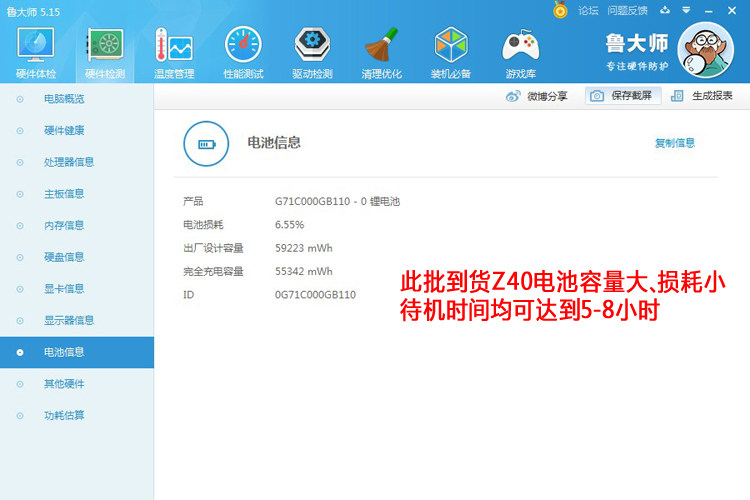Click the battery icon beside 电池信息 heading
750x500 pixels.
[206, 144]
